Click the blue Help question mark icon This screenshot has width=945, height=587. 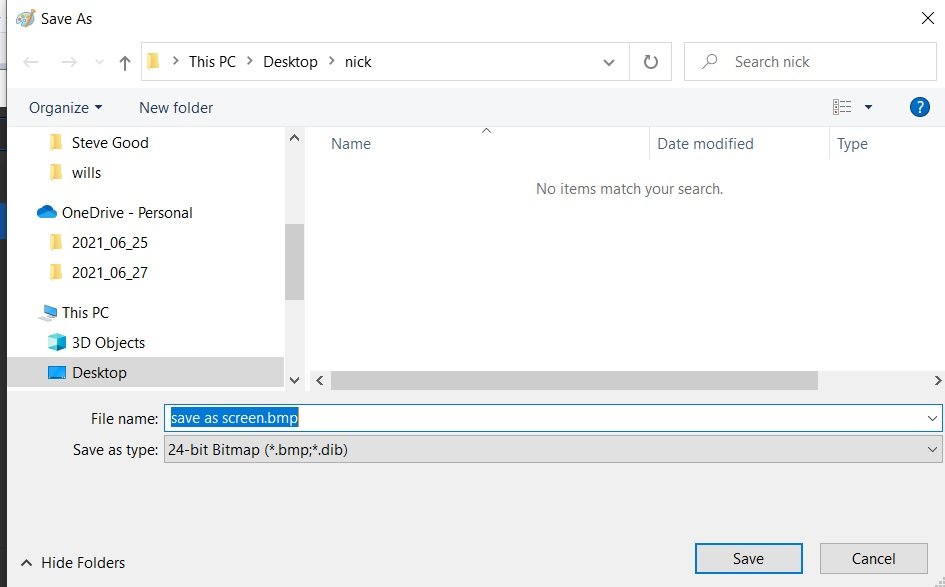tap(920, 107)
